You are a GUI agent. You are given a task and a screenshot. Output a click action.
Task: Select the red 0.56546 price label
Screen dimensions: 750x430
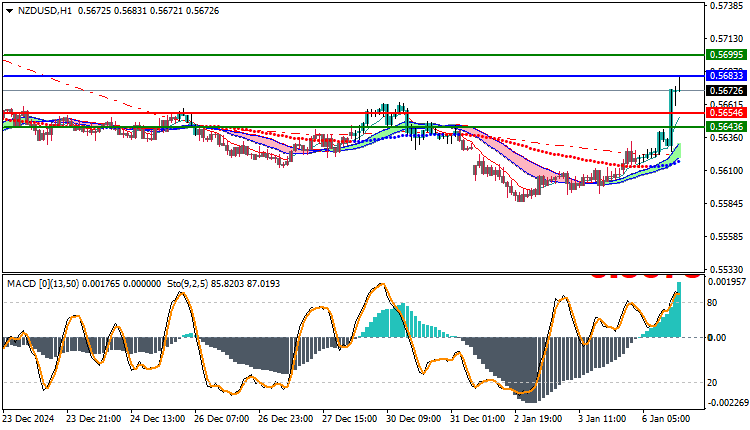pyautogui.click(x=726, y=113)
